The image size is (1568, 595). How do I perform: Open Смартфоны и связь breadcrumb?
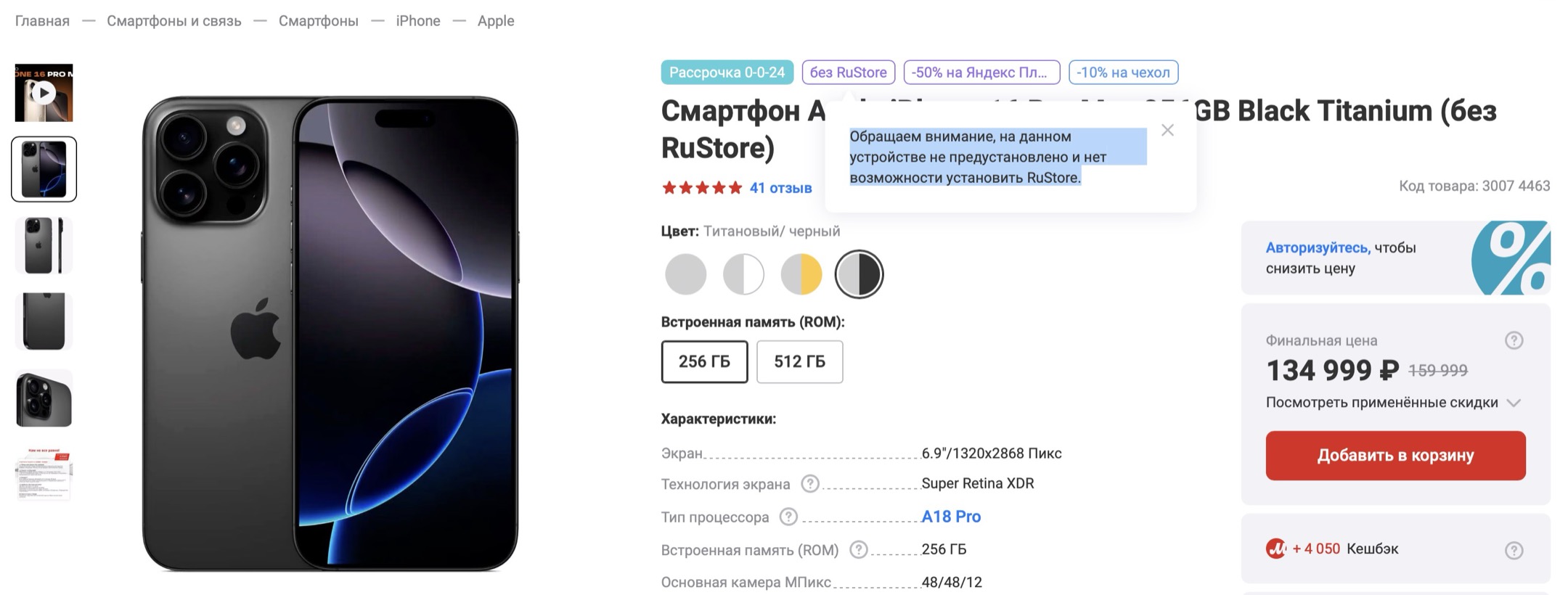click(174, 21)
